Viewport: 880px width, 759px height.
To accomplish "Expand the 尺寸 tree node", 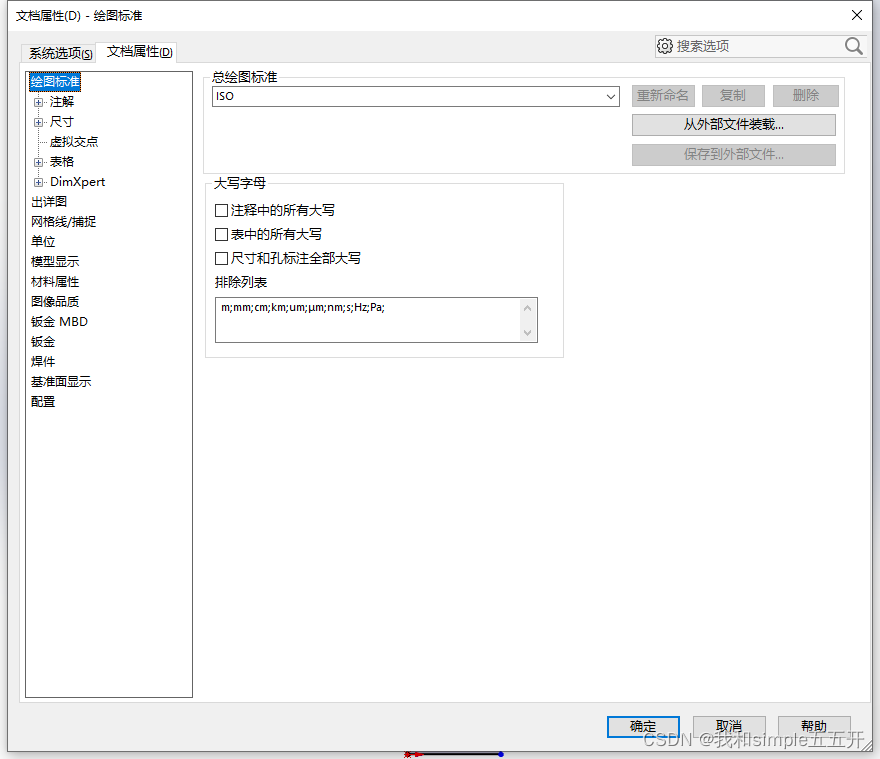I will 38,122.
